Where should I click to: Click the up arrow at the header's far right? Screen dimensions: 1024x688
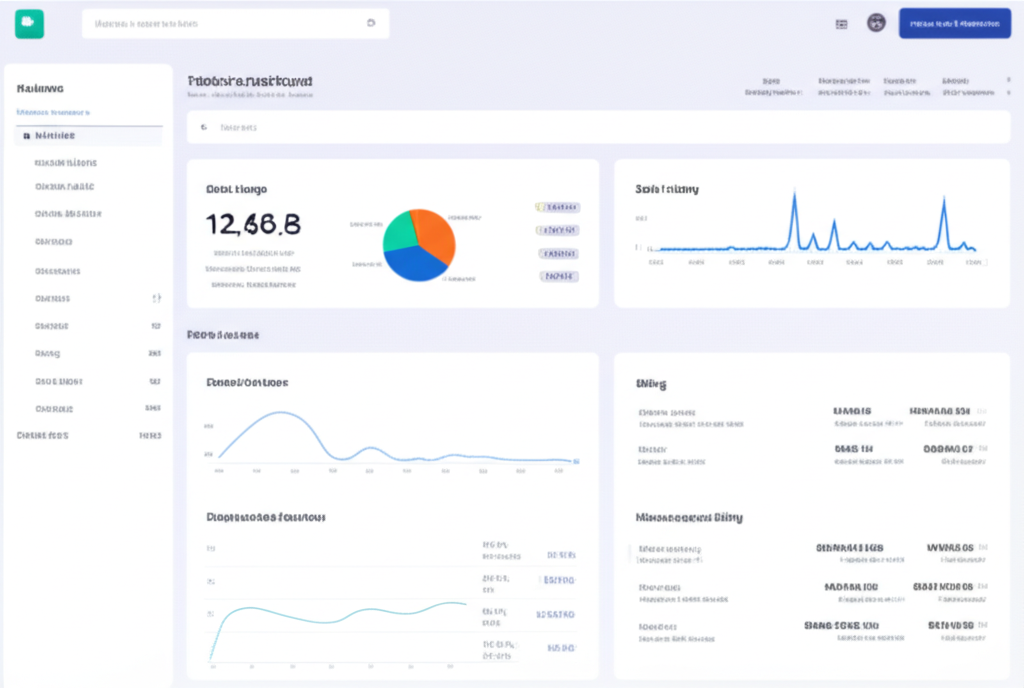click(x=1006, y=79)
